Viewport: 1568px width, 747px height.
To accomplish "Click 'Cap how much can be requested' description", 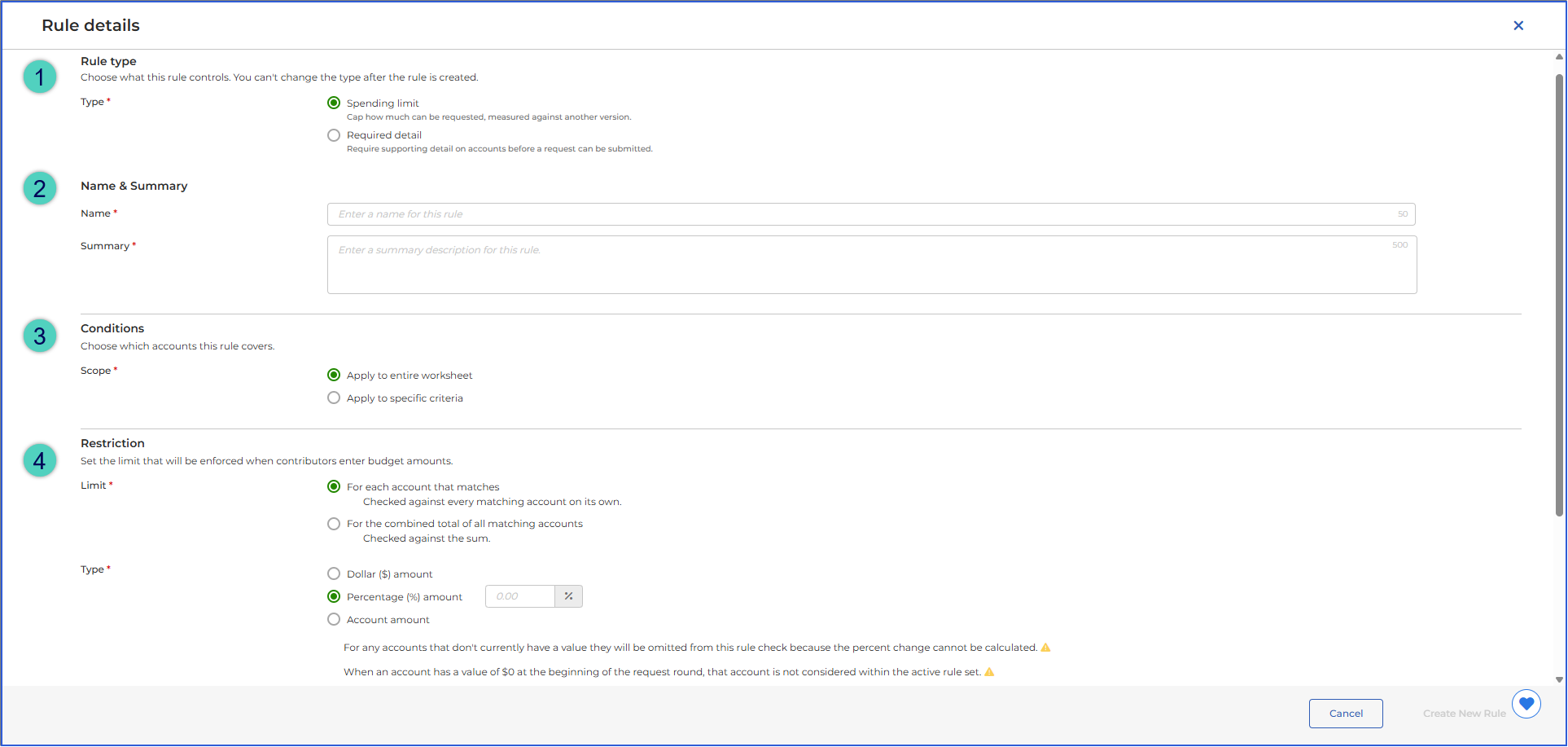I will click(x=489, y=117).
